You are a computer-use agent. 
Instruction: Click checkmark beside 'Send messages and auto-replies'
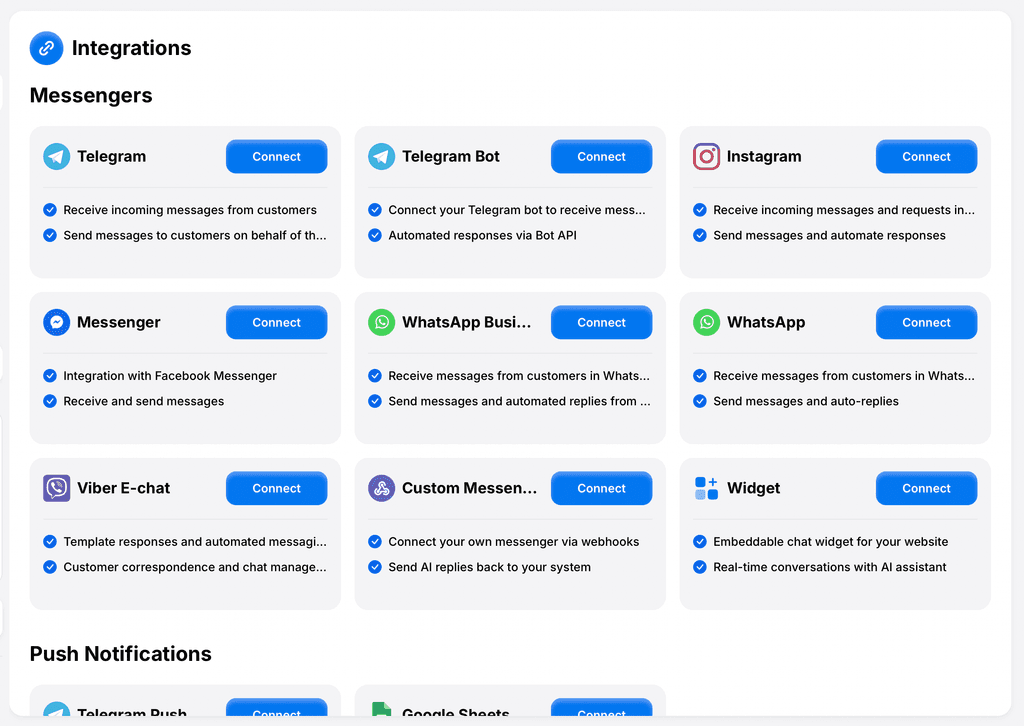tap(699, 401)
